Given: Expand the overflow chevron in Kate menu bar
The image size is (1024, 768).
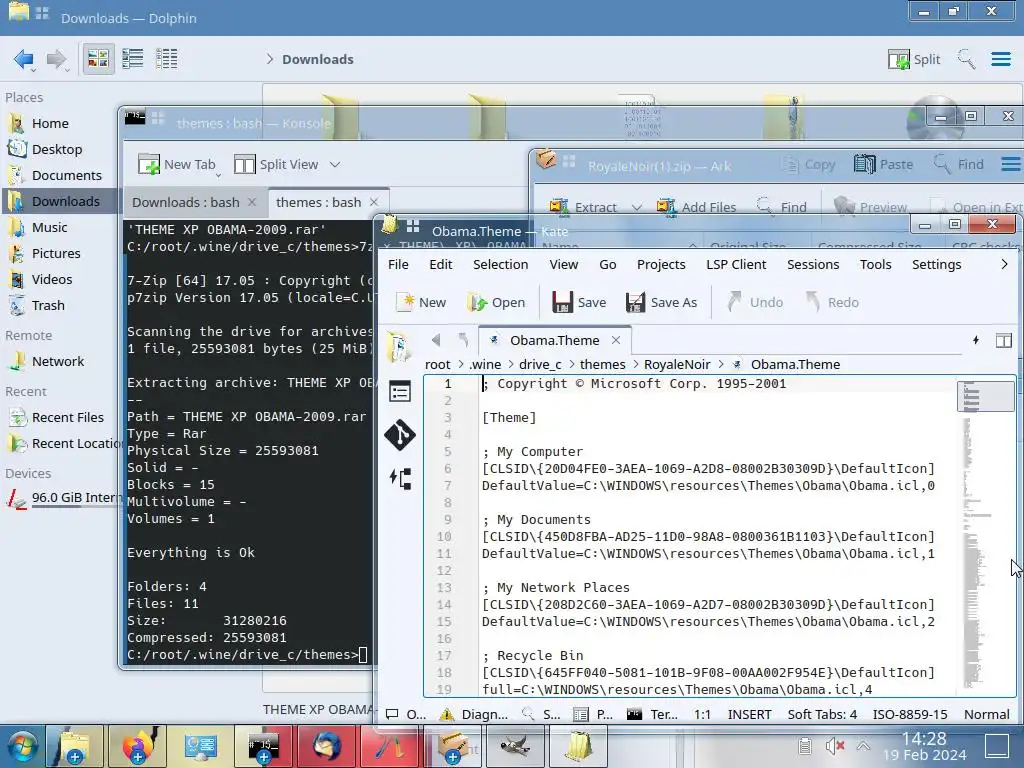Looking at the screenshot, I should 1004,264.
